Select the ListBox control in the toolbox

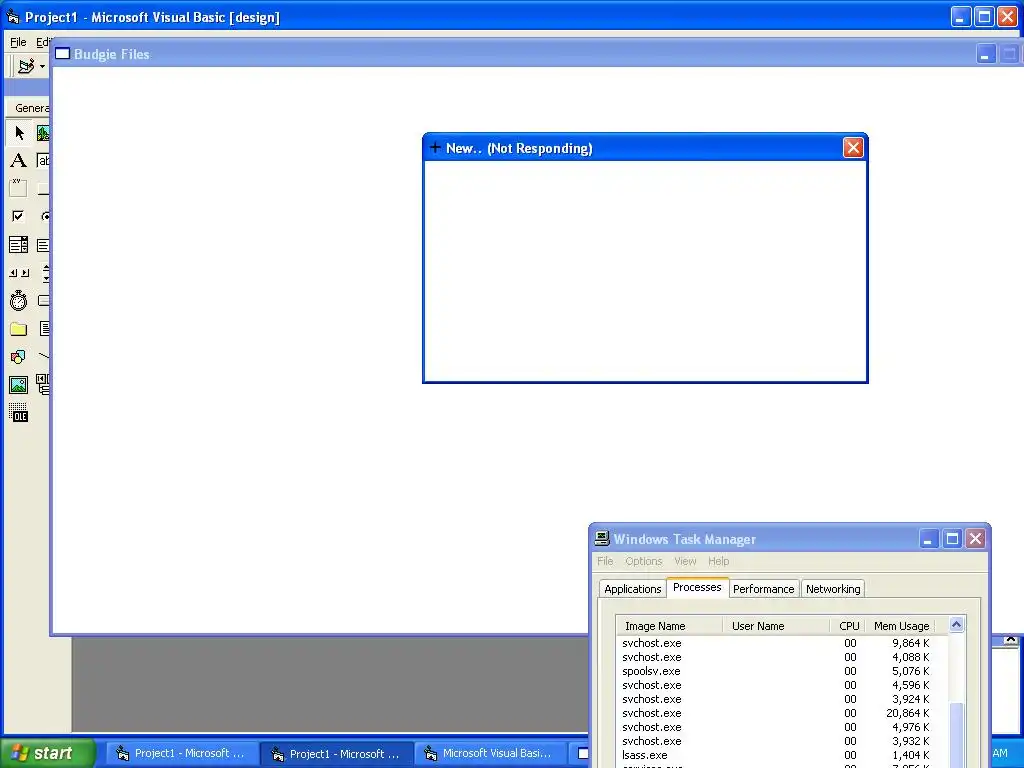[x=42, y=245]
